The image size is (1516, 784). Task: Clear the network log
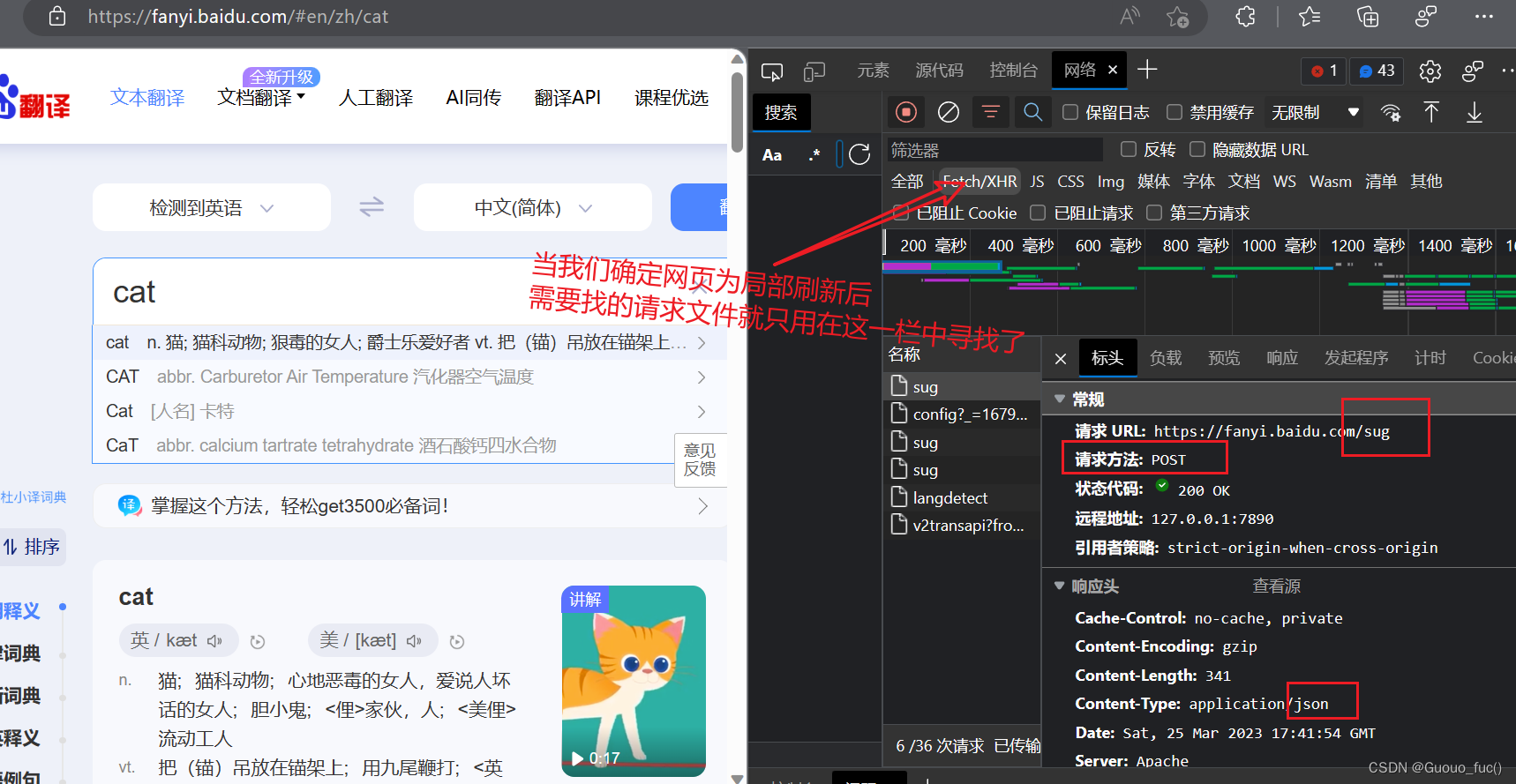coord(949,112)
